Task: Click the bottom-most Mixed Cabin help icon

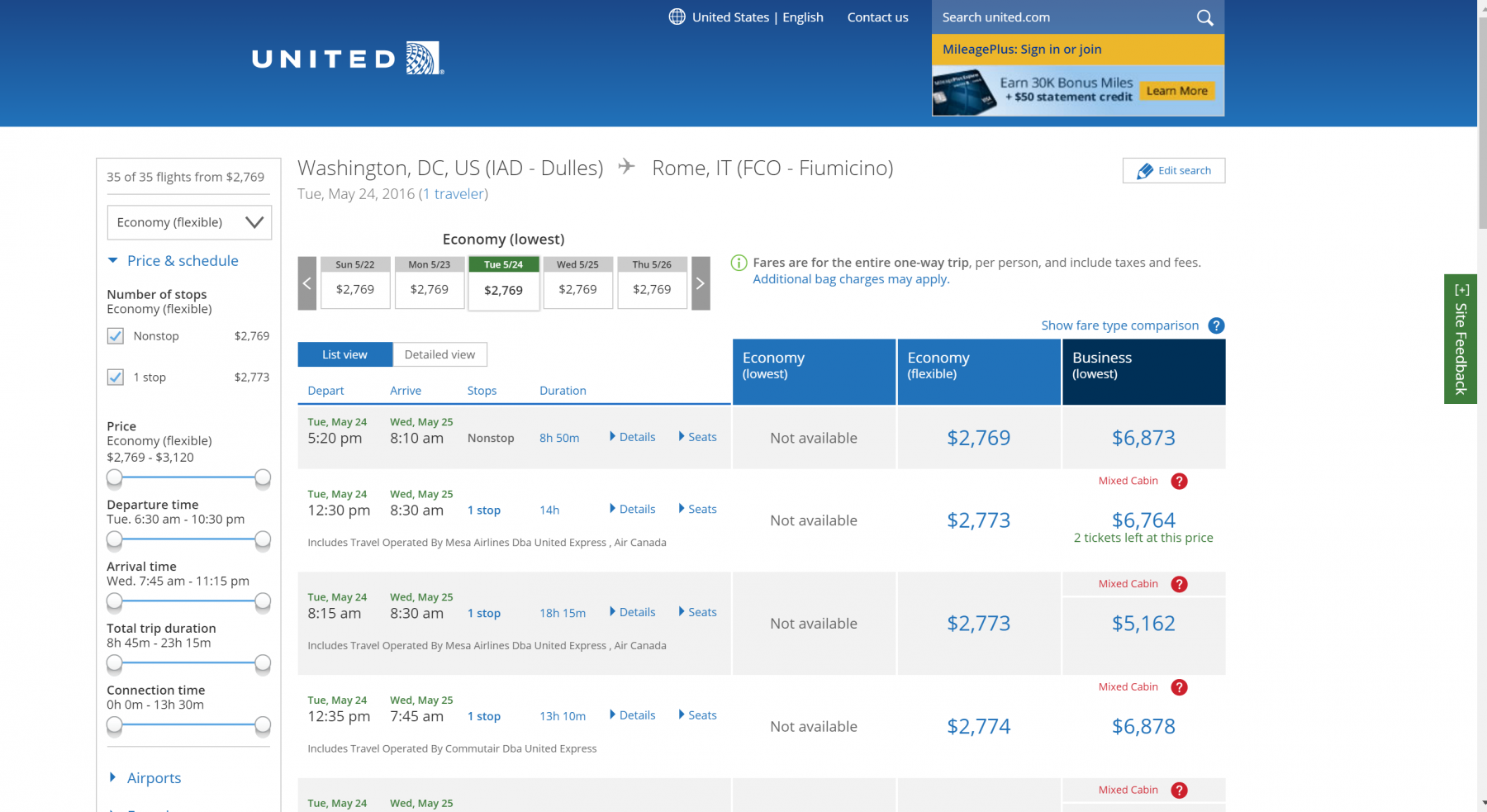Action: tap(1180, 791)
